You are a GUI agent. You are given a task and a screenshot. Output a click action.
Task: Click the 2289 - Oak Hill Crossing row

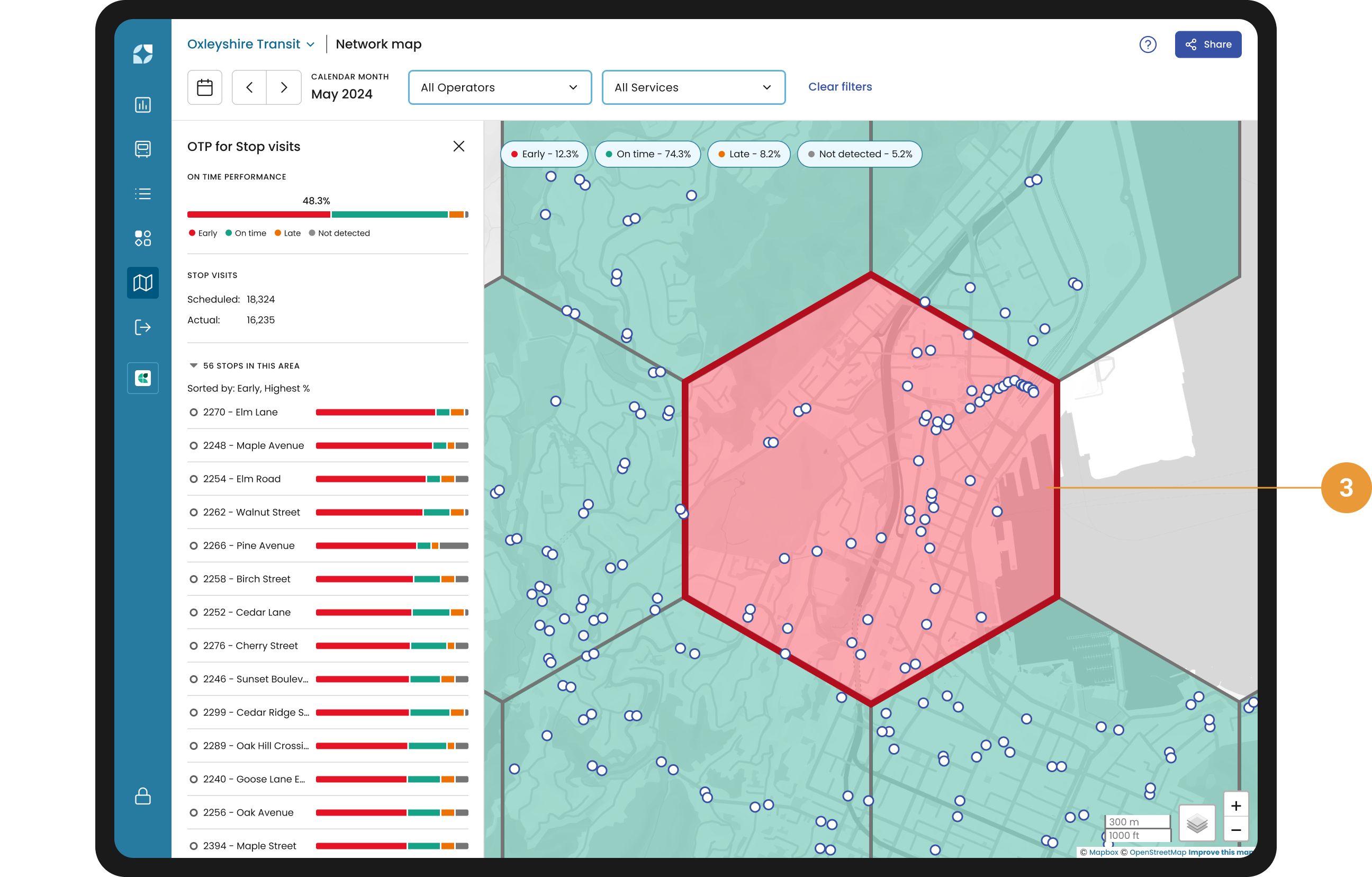click(x=328, y=746)
